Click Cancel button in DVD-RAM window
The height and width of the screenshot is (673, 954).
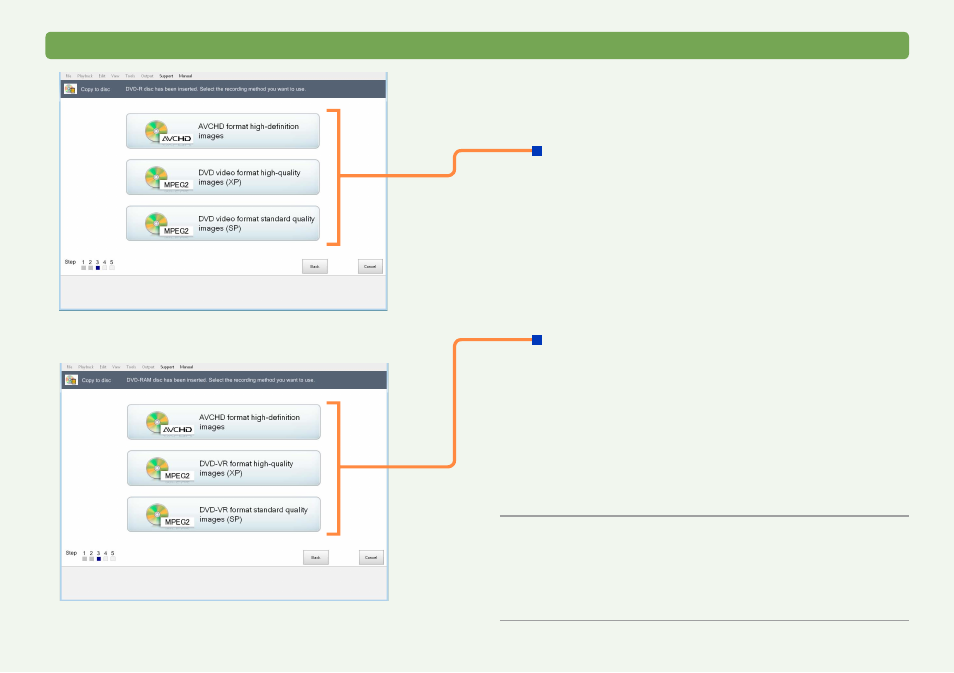click(371, 557)
